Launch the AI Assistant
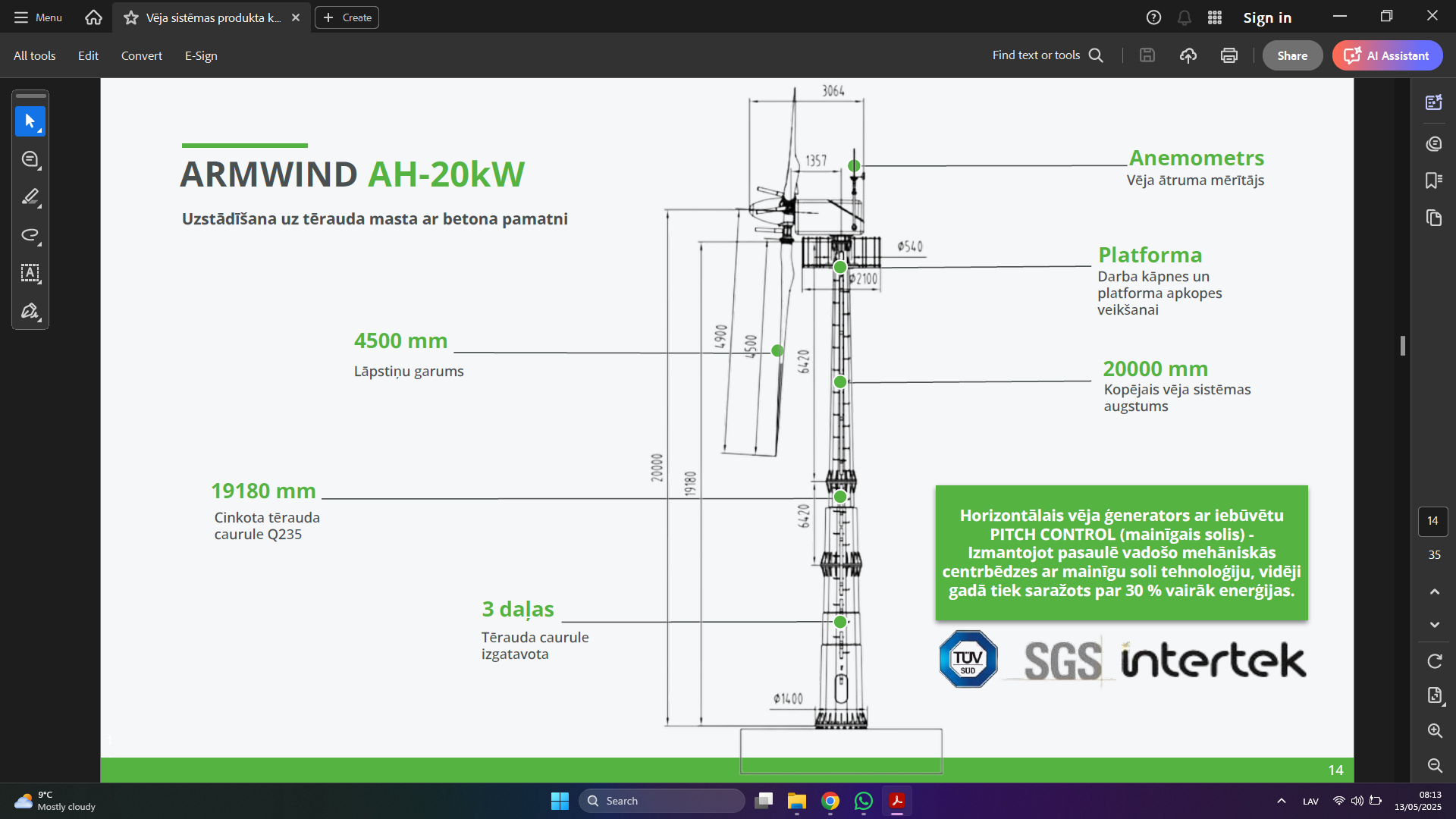 click(x=1387, y=55)
